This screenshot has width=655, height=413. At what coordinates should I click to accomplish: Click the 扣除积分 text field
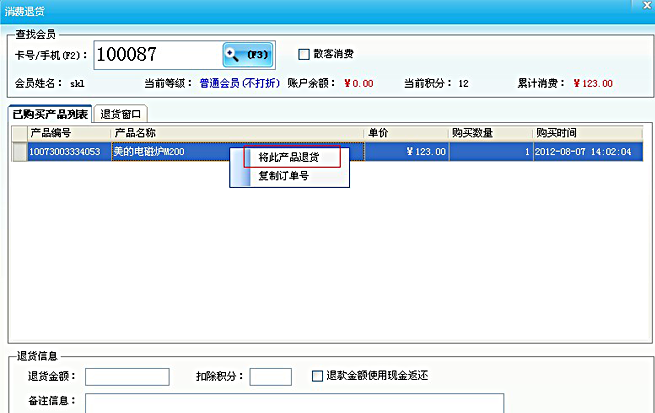pos(270,377)
